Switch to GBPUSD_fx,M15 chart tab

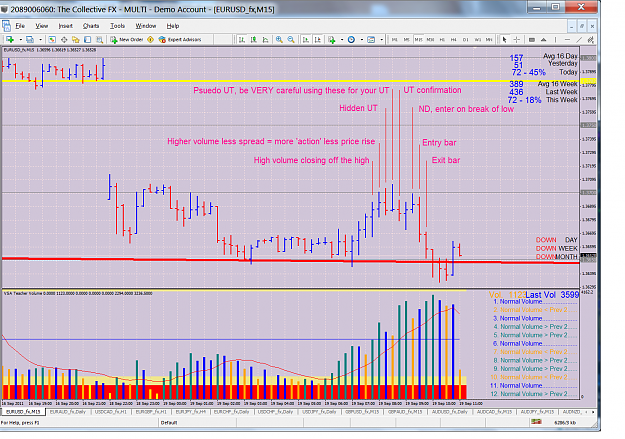coord(362,411)
